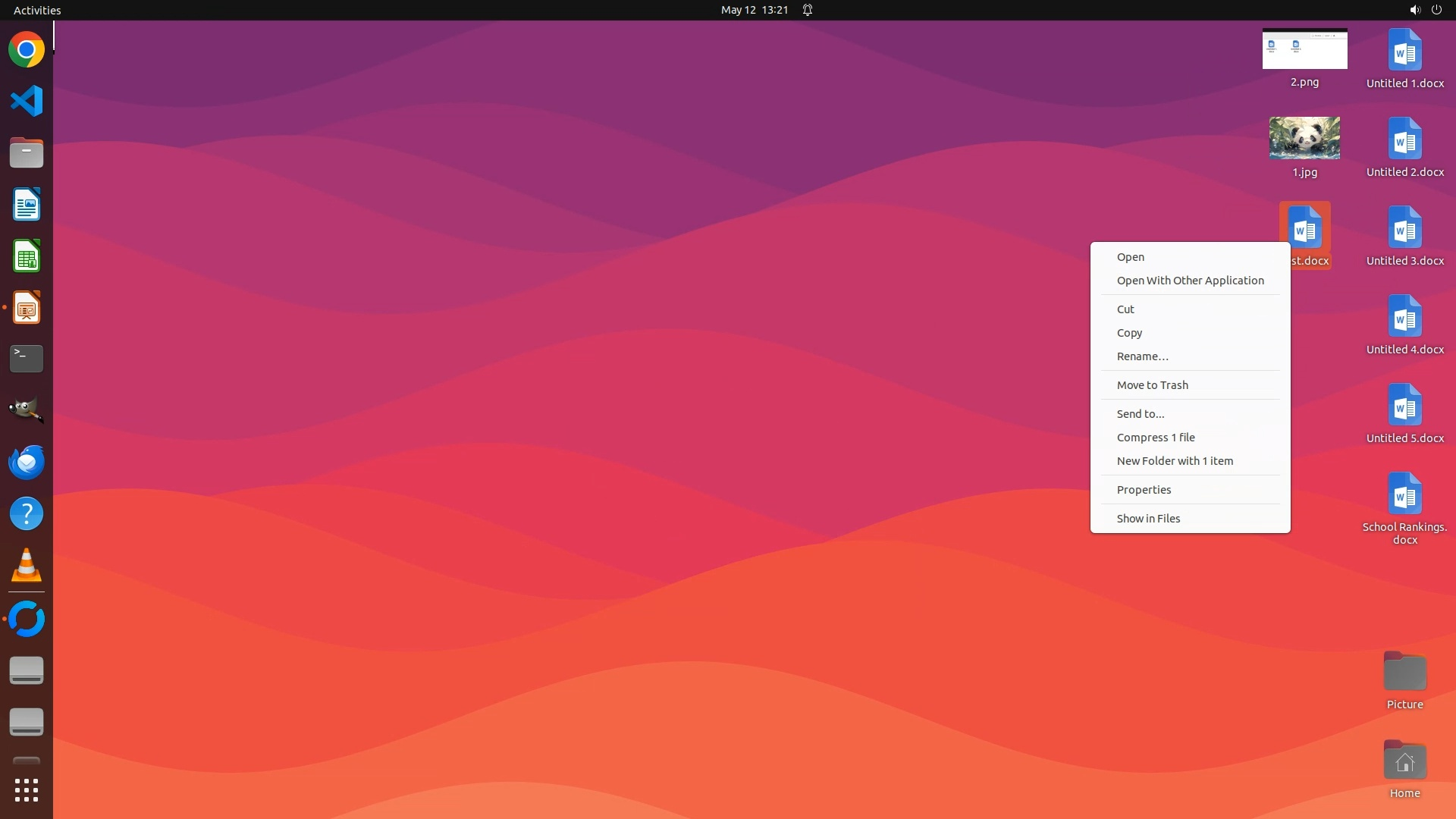Show applications grid at dock bottom
Screen dimensions: 1456x819
point(27,790)
